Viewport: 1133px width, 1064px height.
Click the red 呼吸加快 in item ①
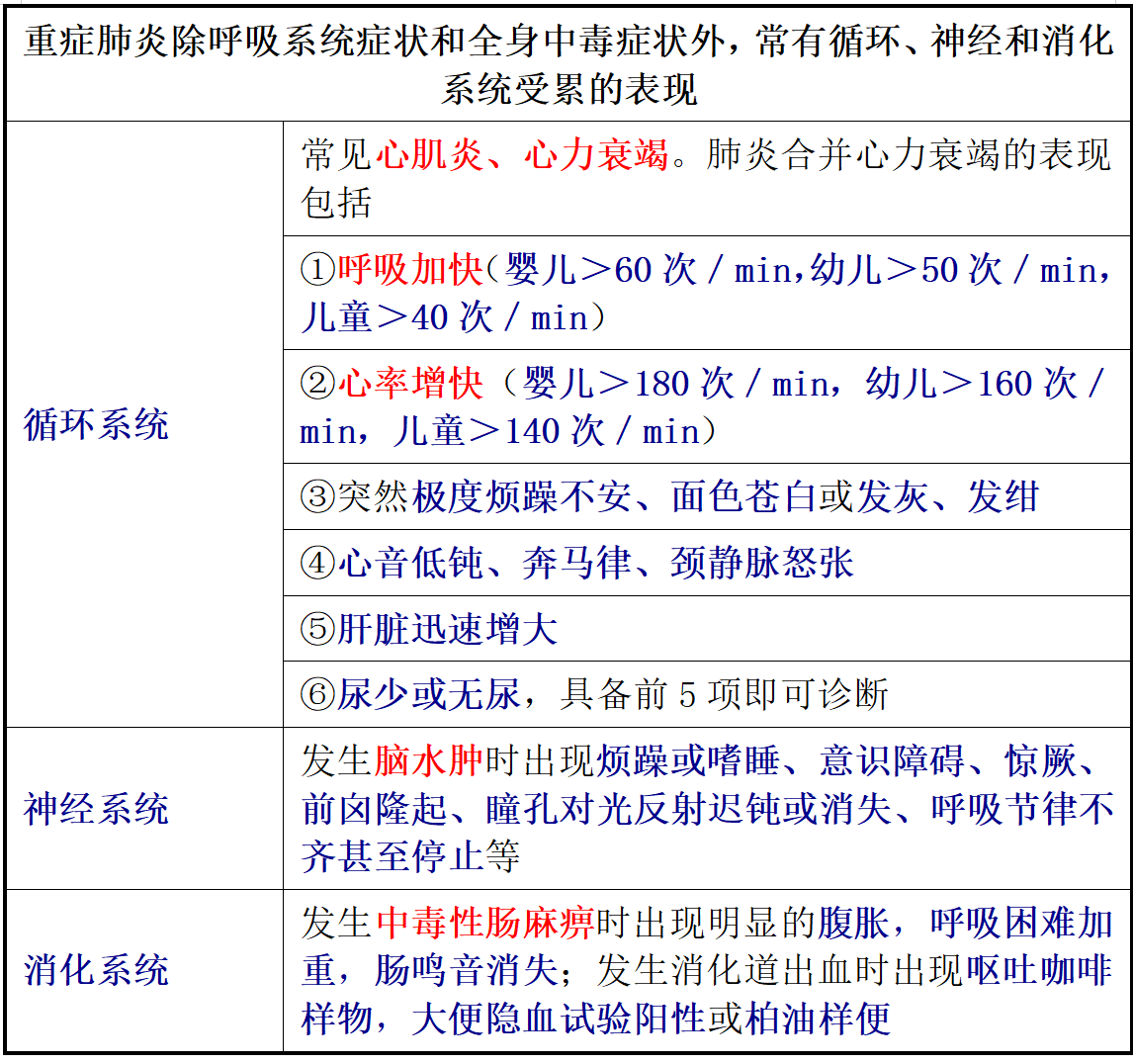pos(410,270)
